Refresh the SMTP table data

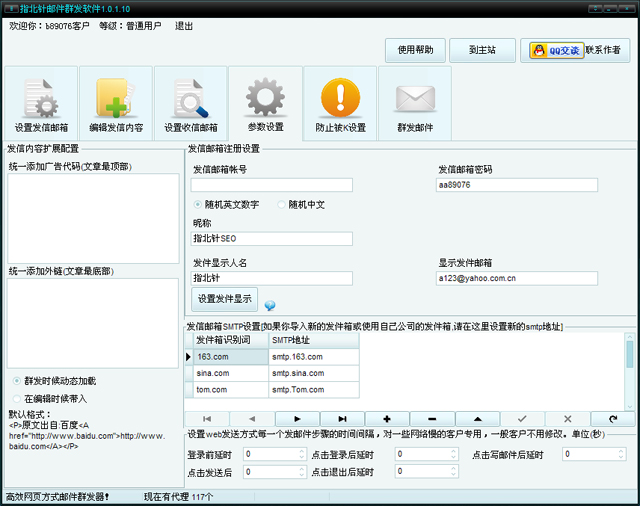pos(613,419)
